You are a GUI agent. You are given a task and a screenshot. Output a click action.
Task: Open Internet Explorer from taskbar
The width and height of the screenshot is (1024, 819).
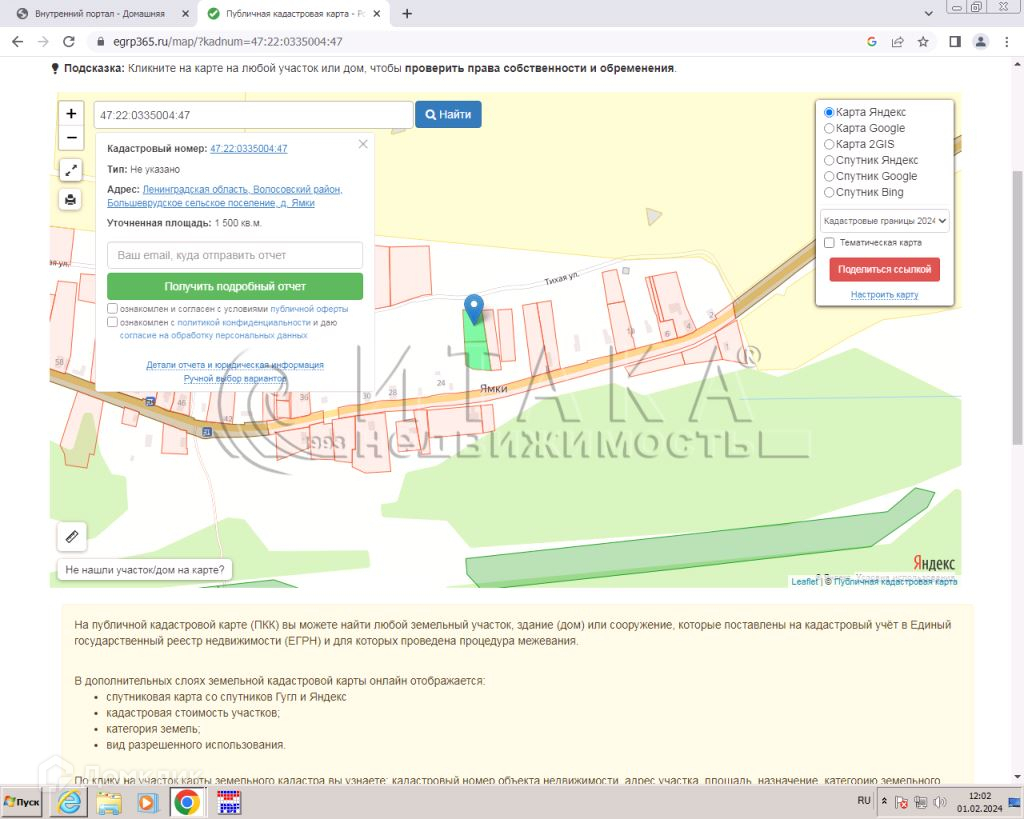click(69, 802)
